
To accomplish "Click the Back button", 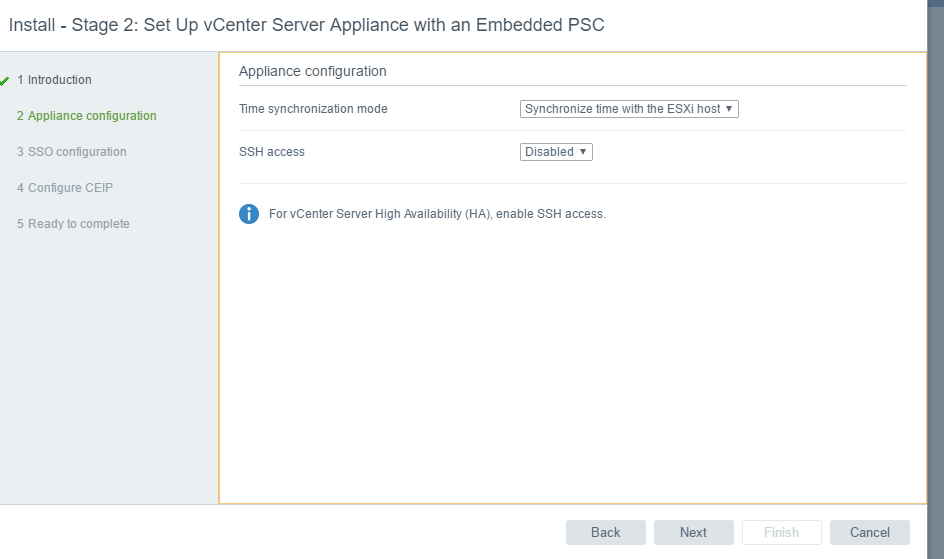I will point(606,533).
